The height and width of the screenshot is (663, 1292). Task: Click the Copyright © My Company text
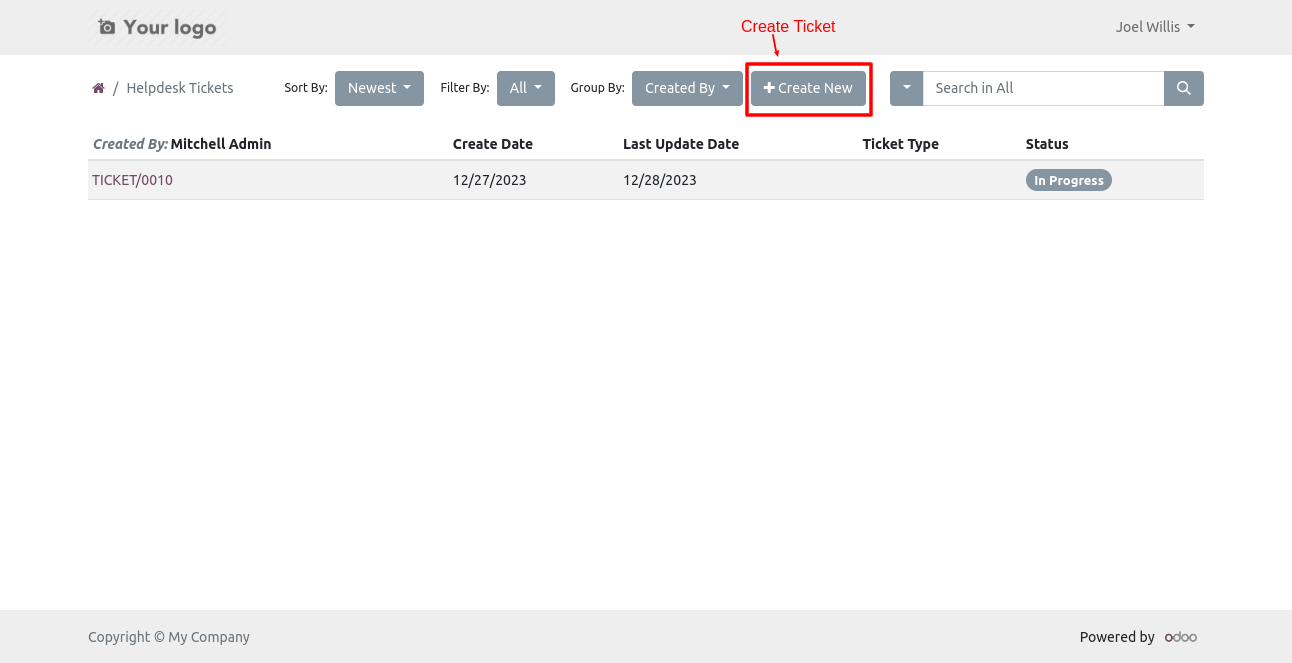click(x=169, y=637)
